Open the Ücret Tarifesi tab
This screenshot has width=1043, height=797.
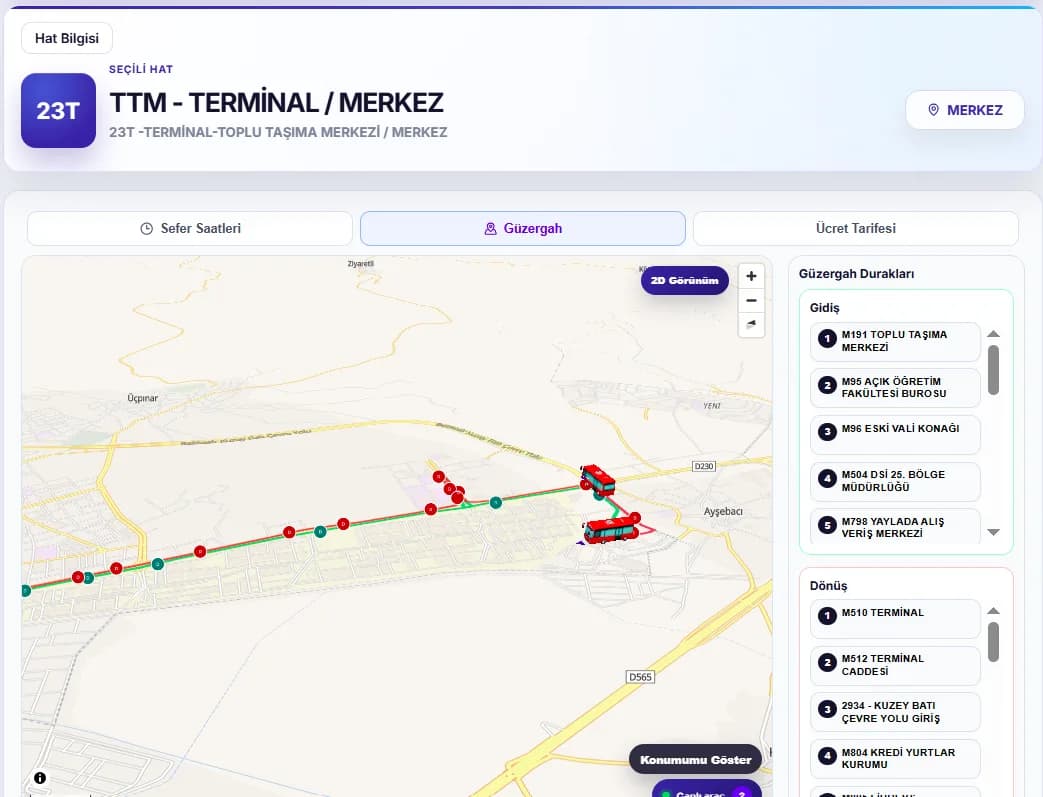pyautogui.click(x=855, y=228)
